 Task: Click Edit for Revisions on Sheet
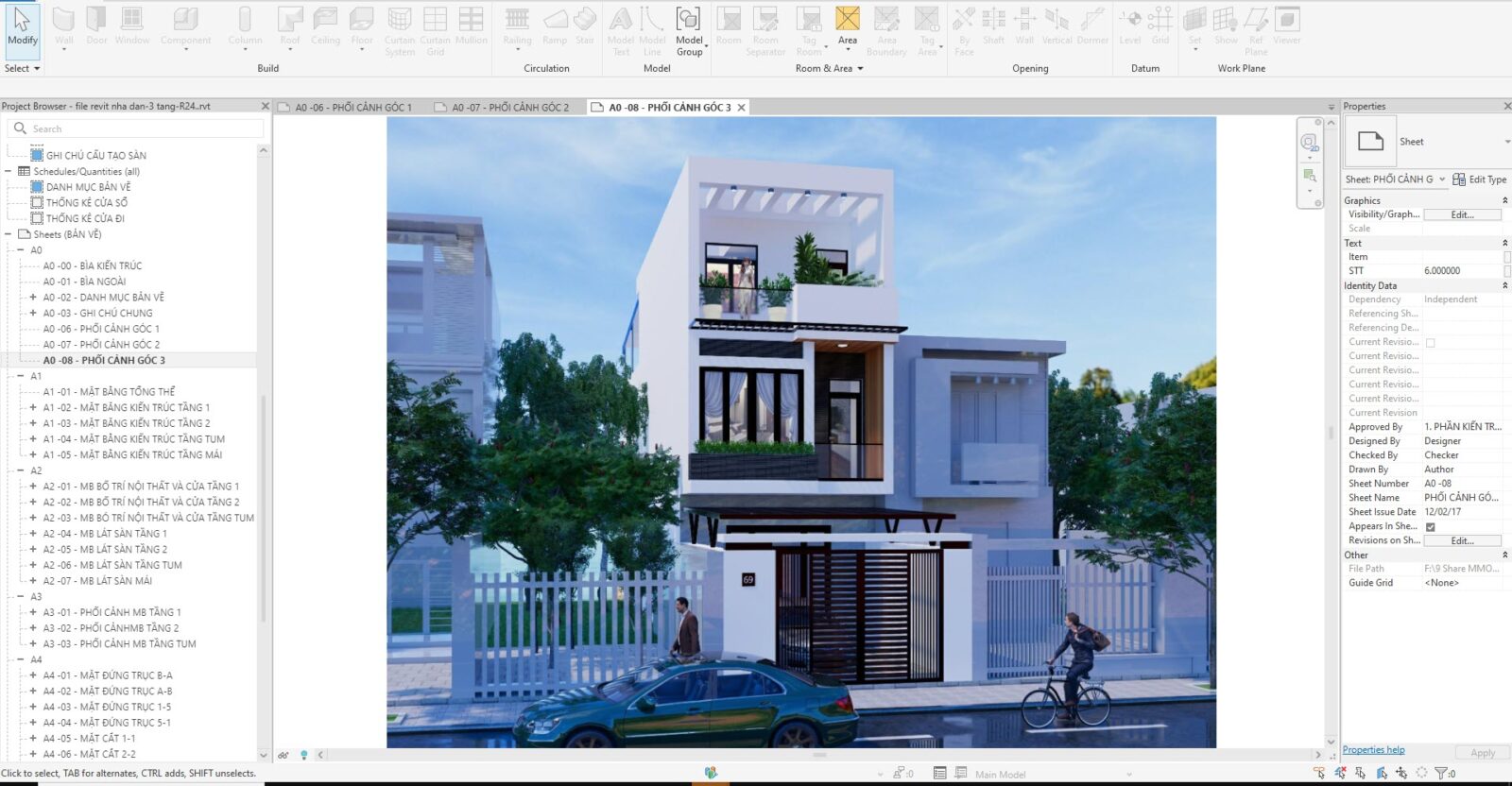(x=1462, y=540)
